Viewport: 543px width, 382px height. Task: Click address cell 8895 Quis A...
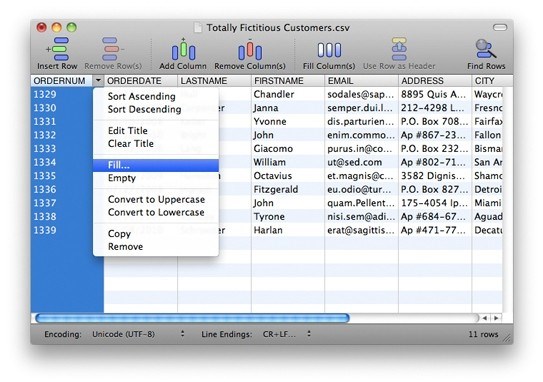(x=435, y=94)
